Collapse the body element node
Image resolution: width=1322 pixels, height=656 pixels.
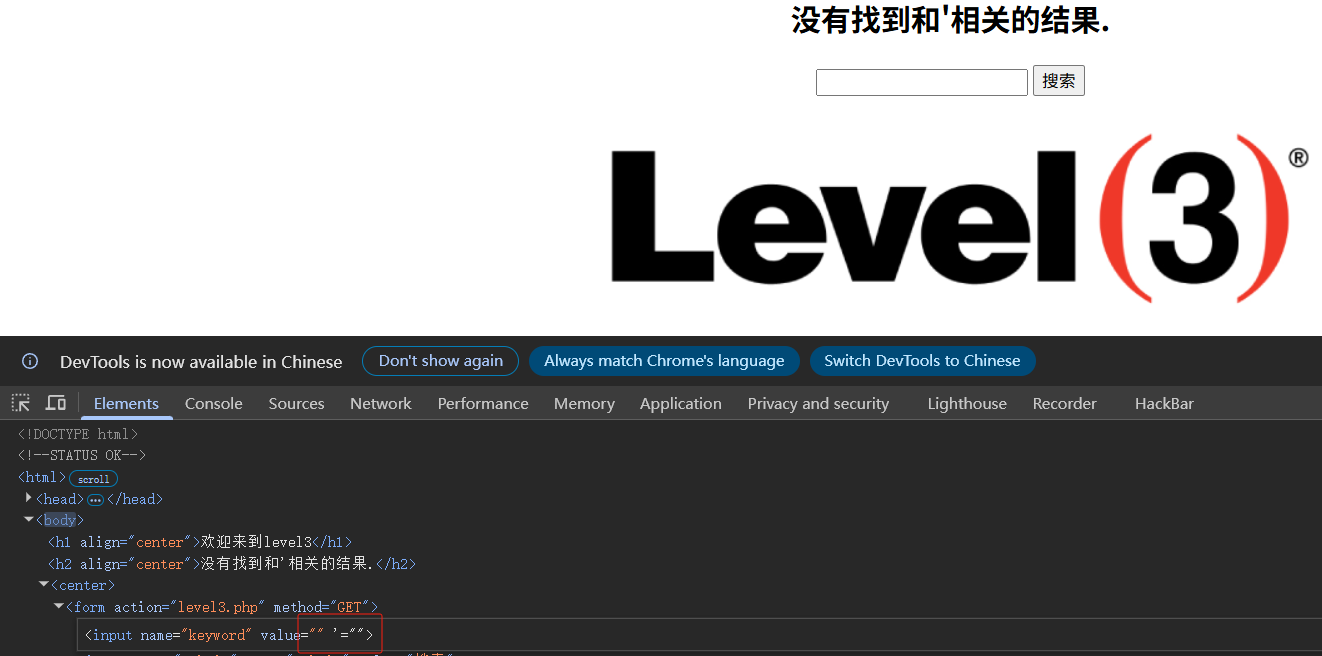(x=29, y=520)
